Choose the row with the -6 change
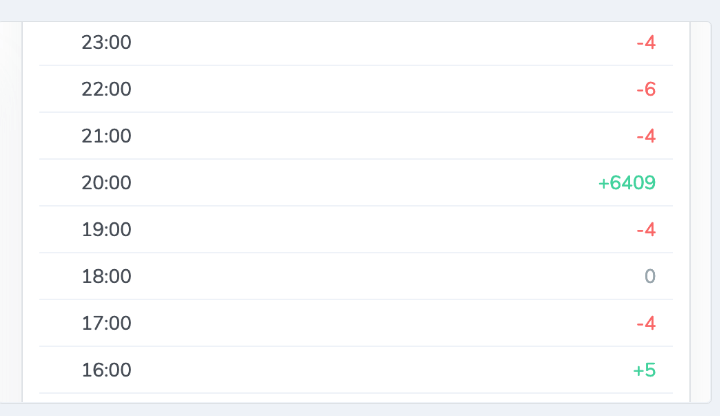This screenshot has height=416, width=720. point(356,89)
